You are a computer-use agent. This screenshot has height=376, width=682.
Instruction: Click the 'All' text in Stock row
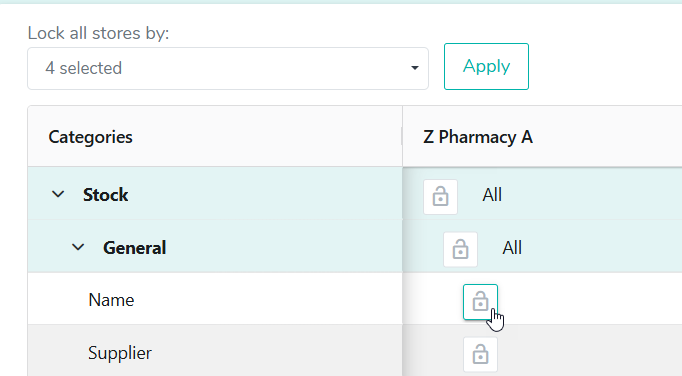point(492,195)
